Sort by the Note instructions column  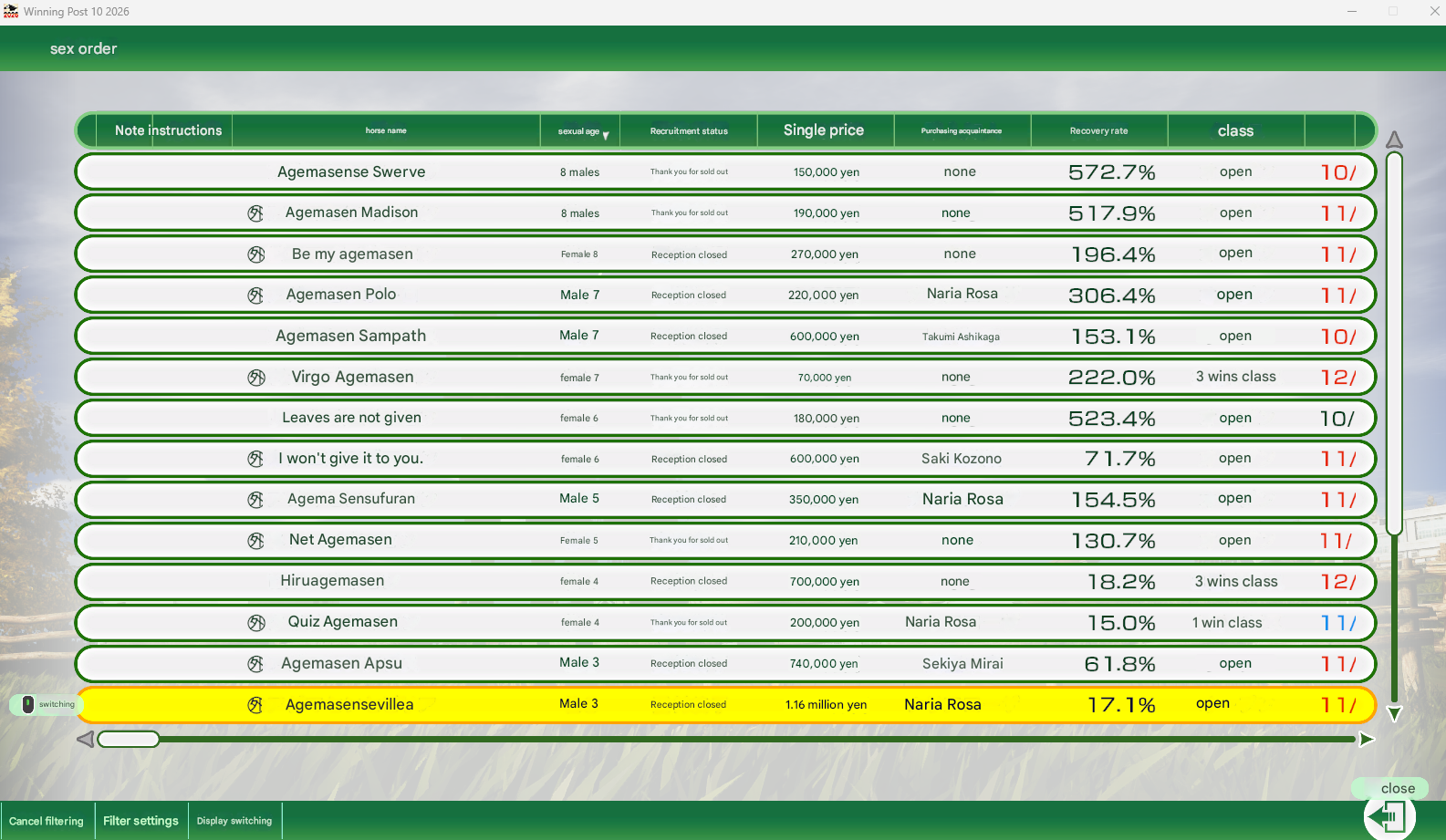(168, 130)
